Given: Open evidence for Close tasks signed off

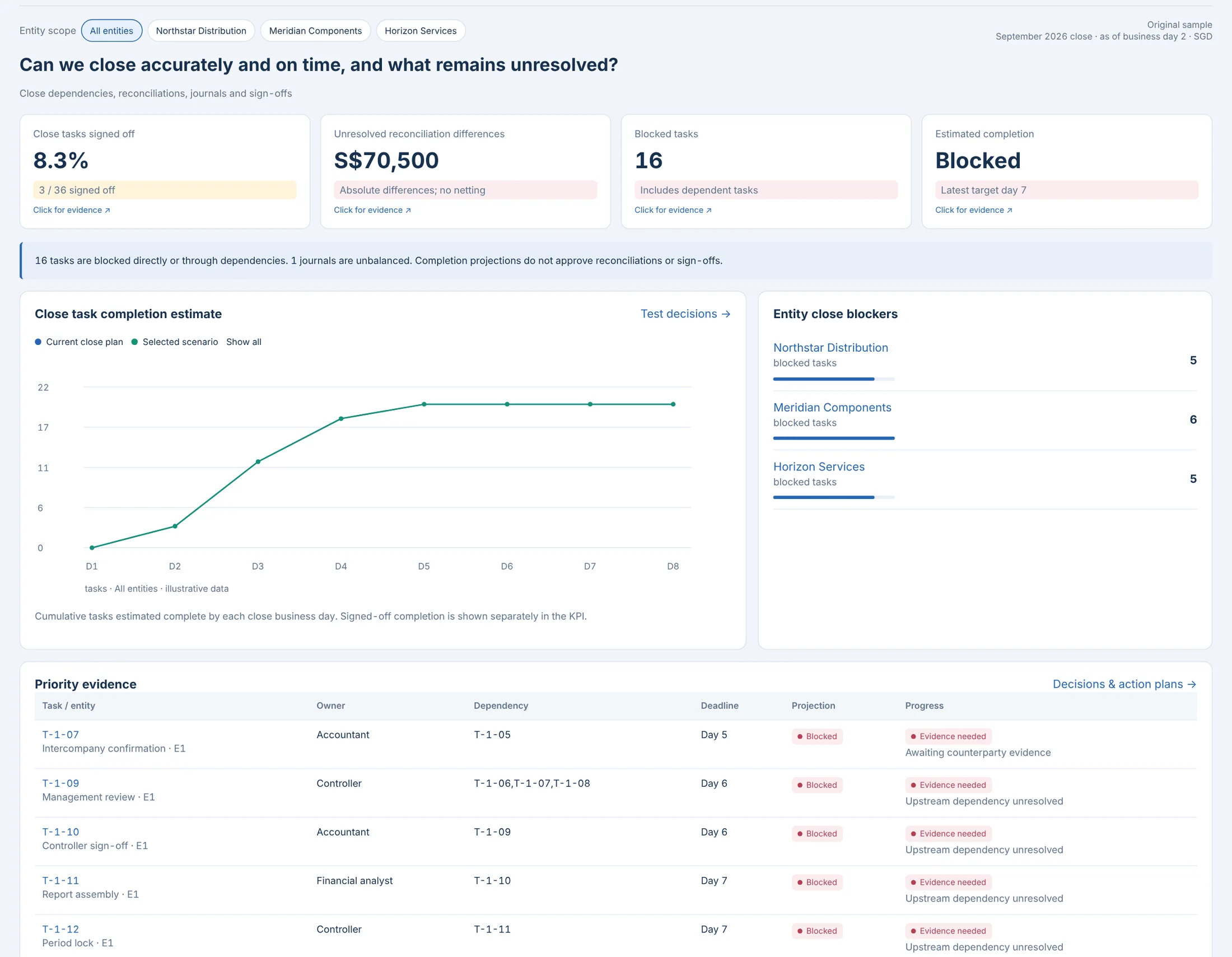Looking at the screenshot, I should (72, 210).
